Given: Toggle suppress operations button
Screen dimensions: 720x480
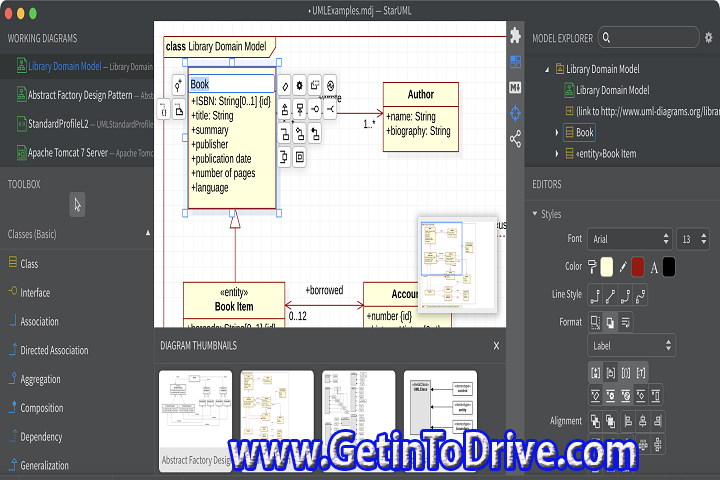Looking at the screenshot, I should (610, 395).
